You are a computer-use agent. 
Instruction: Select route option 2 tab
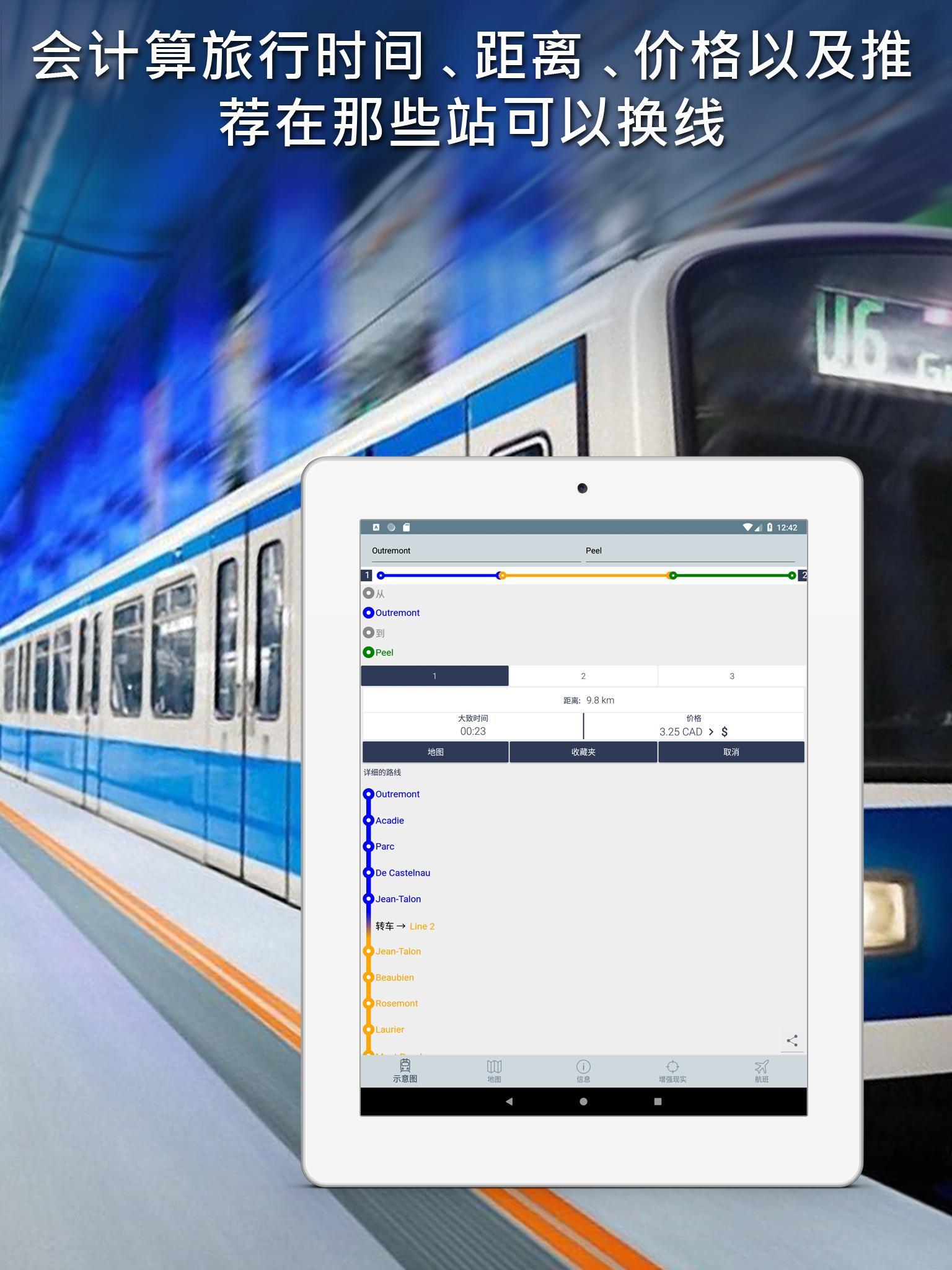pyautogui.click(x=583, y=676)
